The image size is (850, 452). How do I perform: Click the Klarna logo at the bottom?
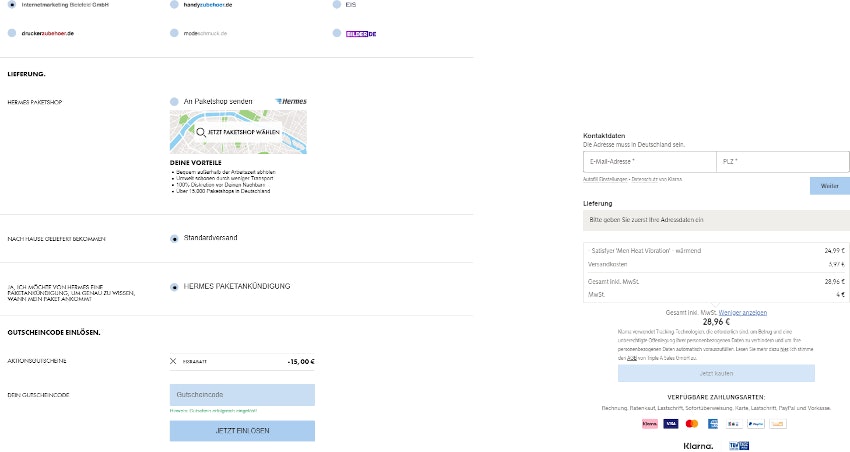[x=698, y=445]
